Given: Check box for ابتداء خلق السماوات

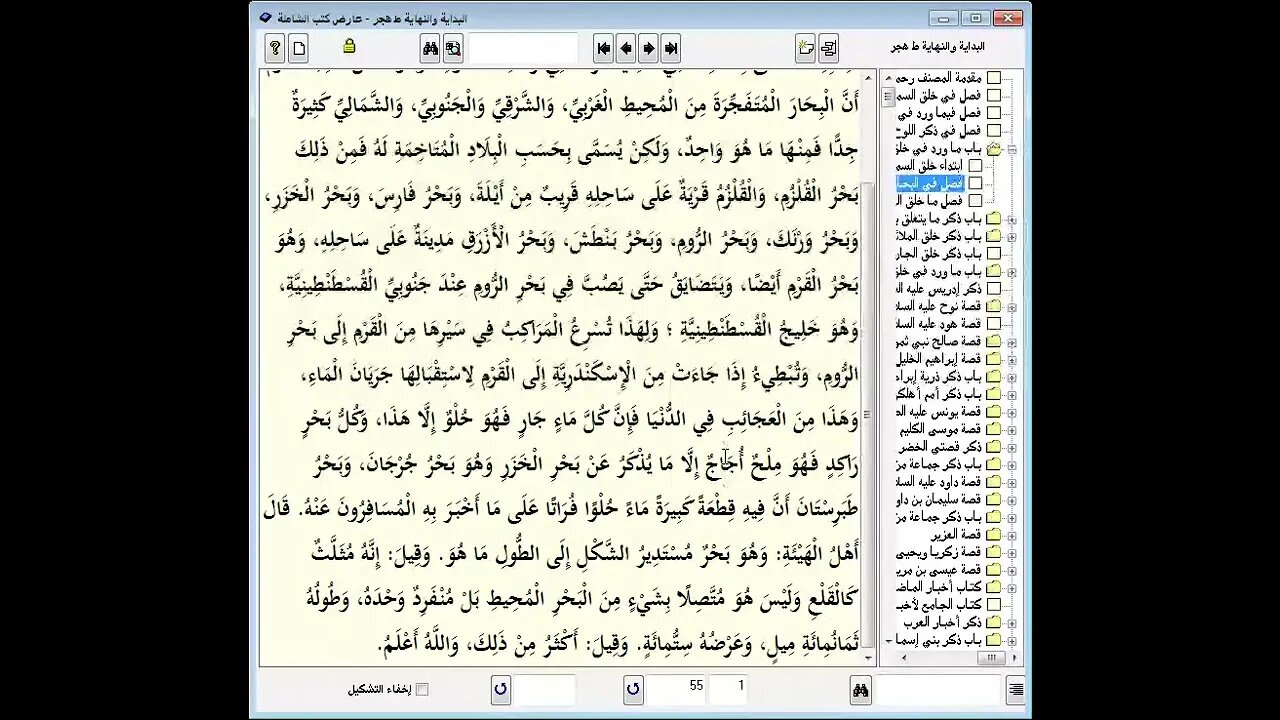Looking at the screenshot, I should tap(975, 165).
